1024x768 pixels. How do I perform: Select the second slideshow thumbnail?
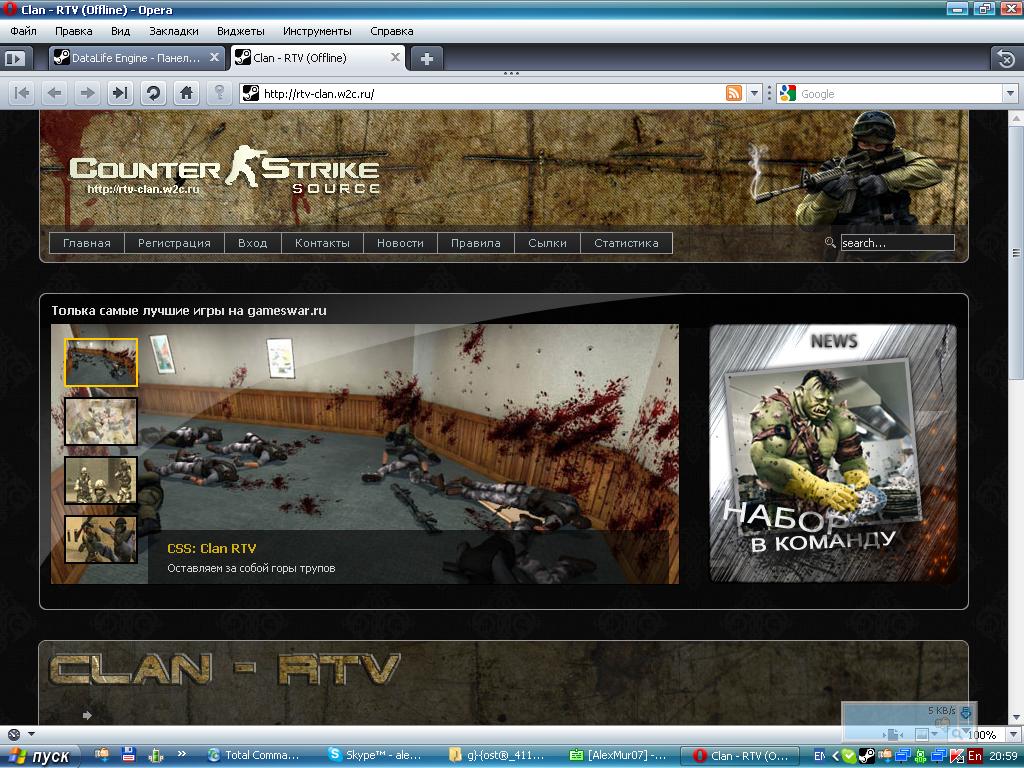(101, 422)
